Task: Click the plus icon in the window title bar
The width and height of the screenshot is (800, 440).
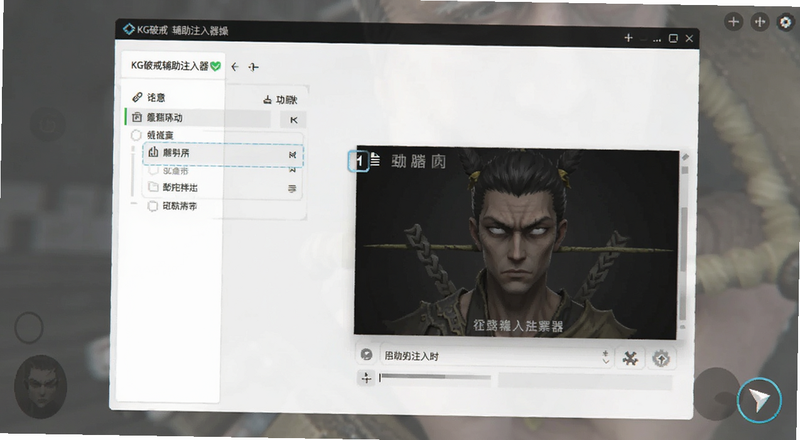Action: [x=629, y=38]
